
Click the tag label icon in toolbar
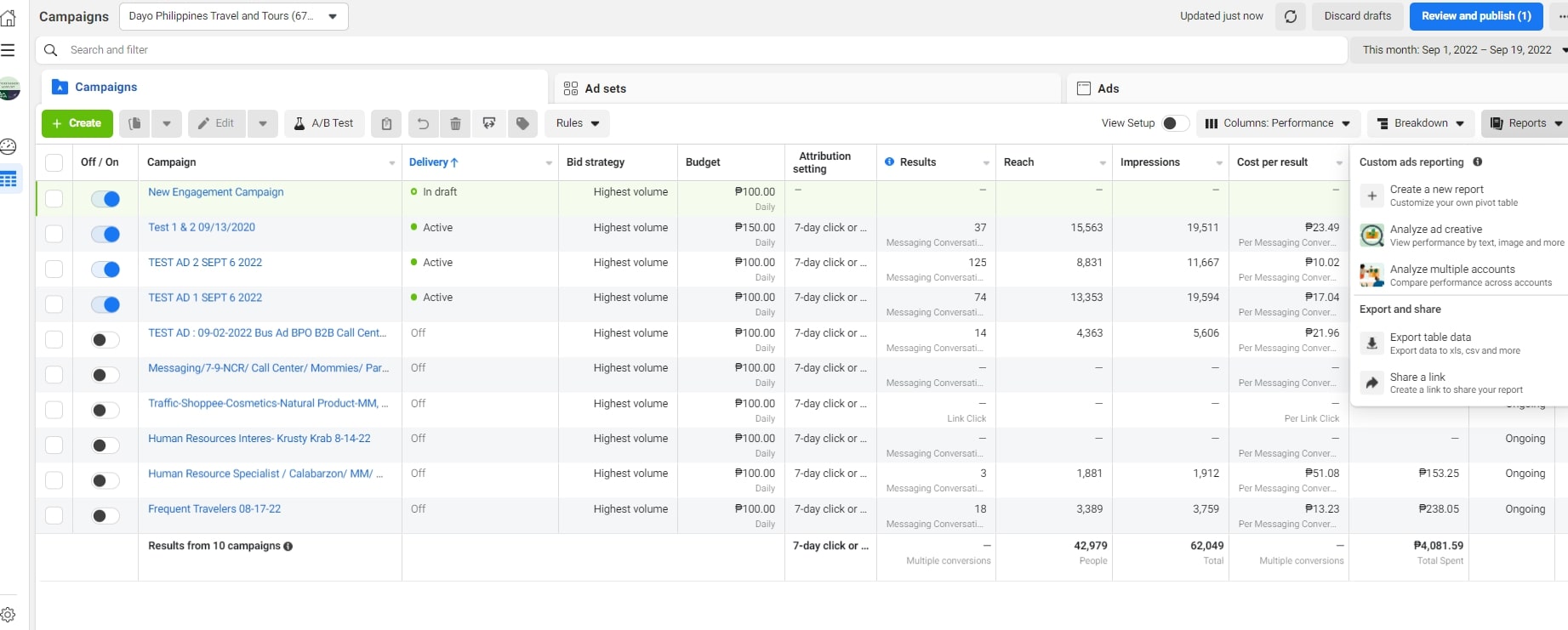coord(522,123)
